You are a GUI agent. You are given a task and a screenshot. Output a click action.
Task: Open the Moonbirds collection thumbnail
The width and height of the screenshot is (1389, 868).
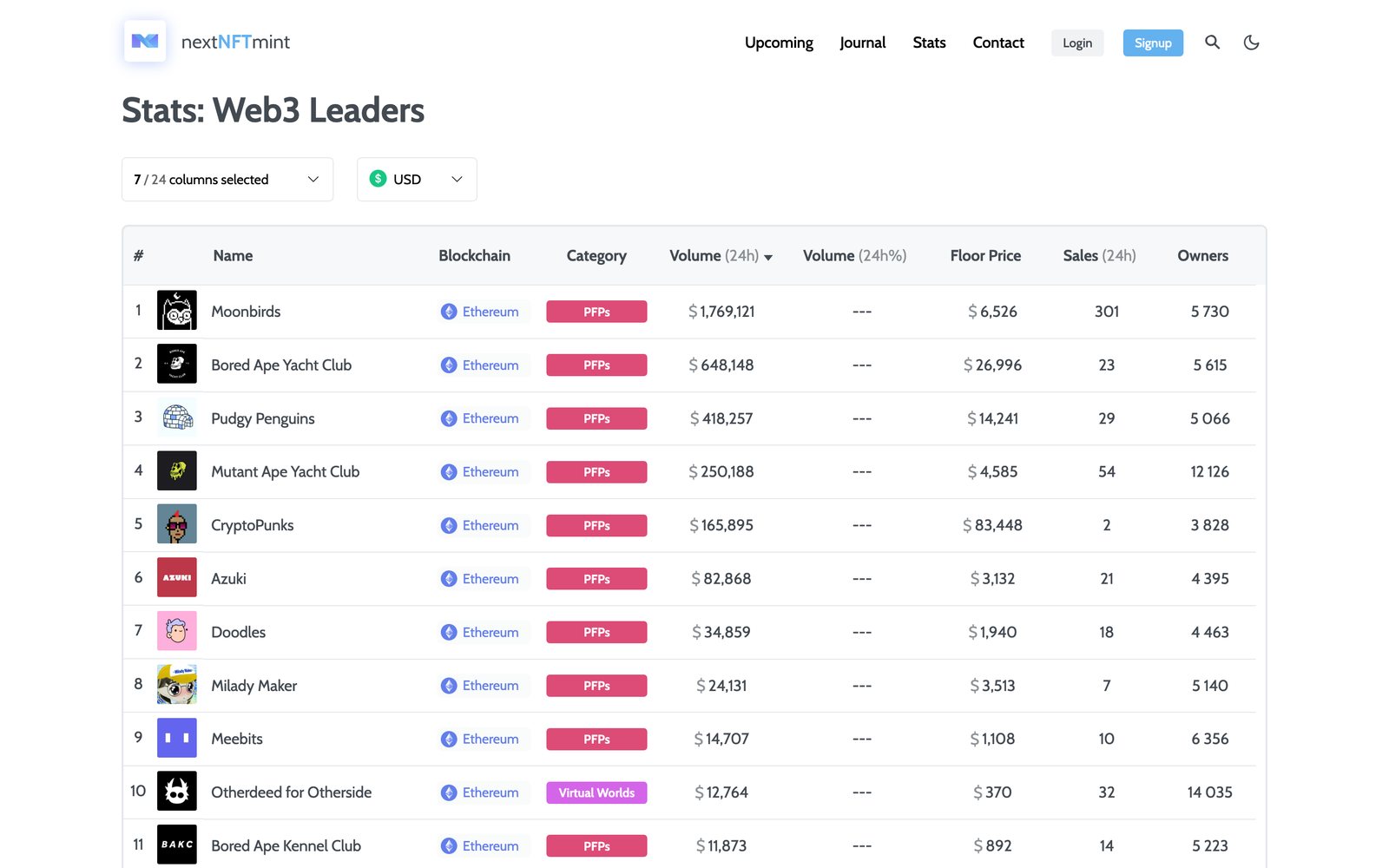pyautogui.click(x=177, y=311)
